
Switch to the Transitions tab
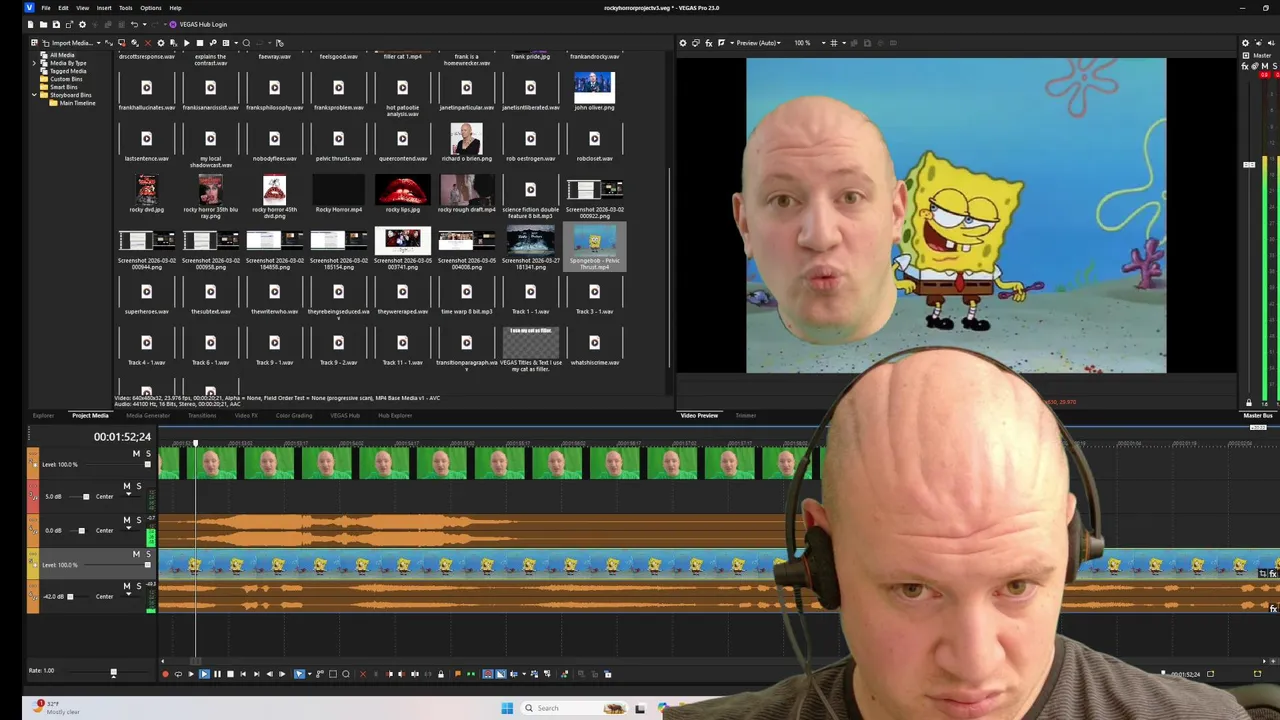point(202,415)
